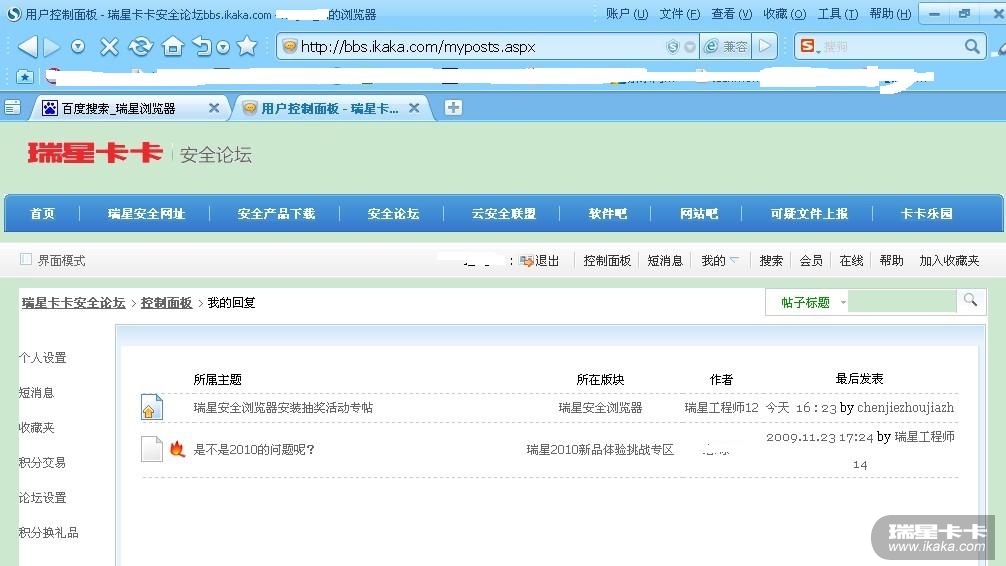Open the browser home page icon
This screenshot has width=1006, height=566.
coord(173,46)
